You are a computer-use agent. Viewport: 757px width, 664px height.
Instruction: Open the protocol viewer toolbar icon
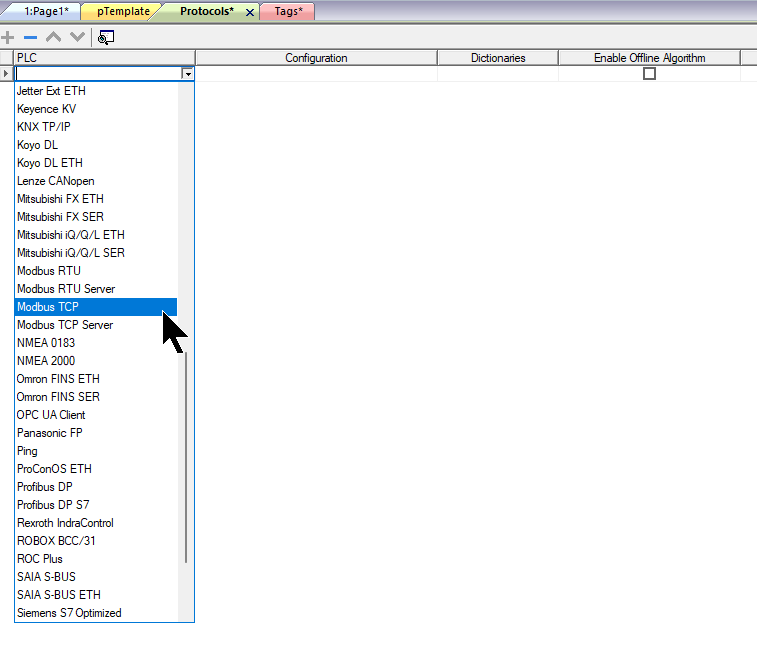[x=106, y=37]
